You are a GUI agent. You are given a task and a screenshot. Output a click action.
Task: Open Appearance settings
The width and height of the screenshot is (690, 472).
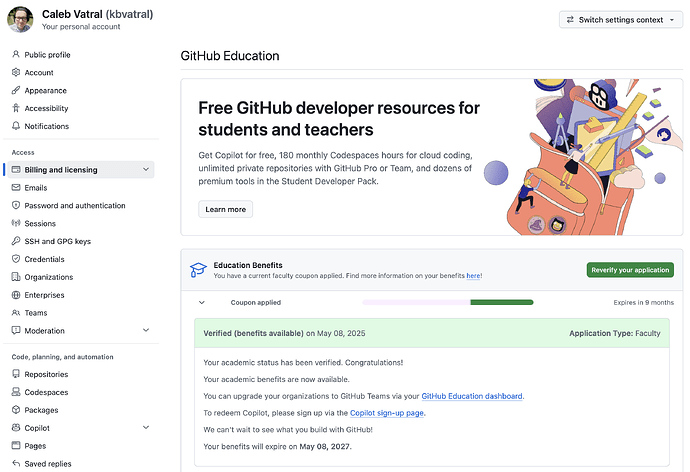46,91
